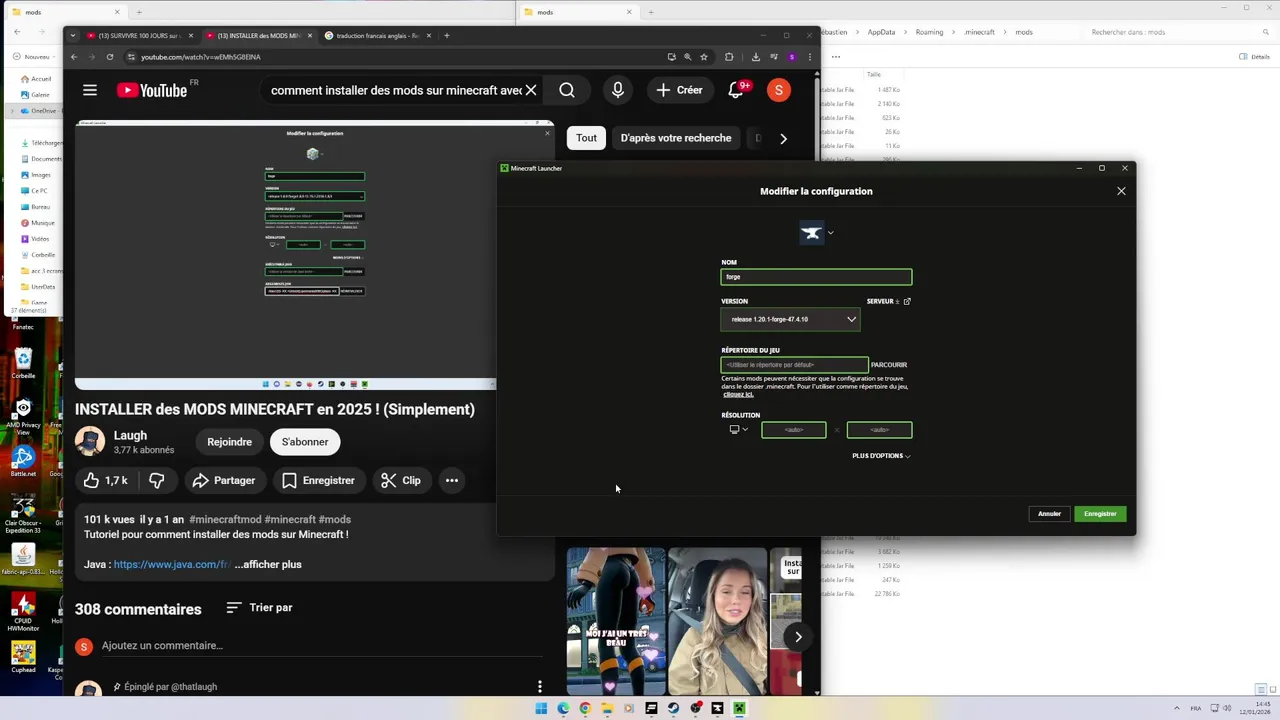Open a new Chrome tab

click(x=447, y=36)
